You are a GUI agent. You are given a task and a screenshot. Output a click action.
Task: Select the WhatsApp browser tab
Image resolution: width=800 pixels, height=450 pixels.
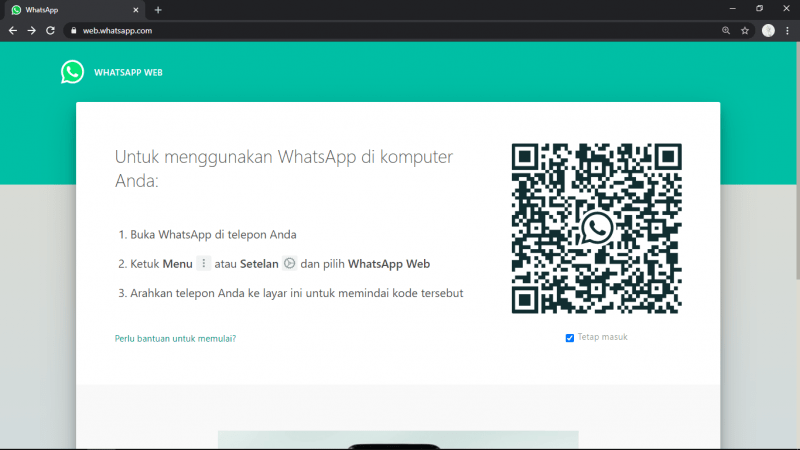tap(74, 10)
